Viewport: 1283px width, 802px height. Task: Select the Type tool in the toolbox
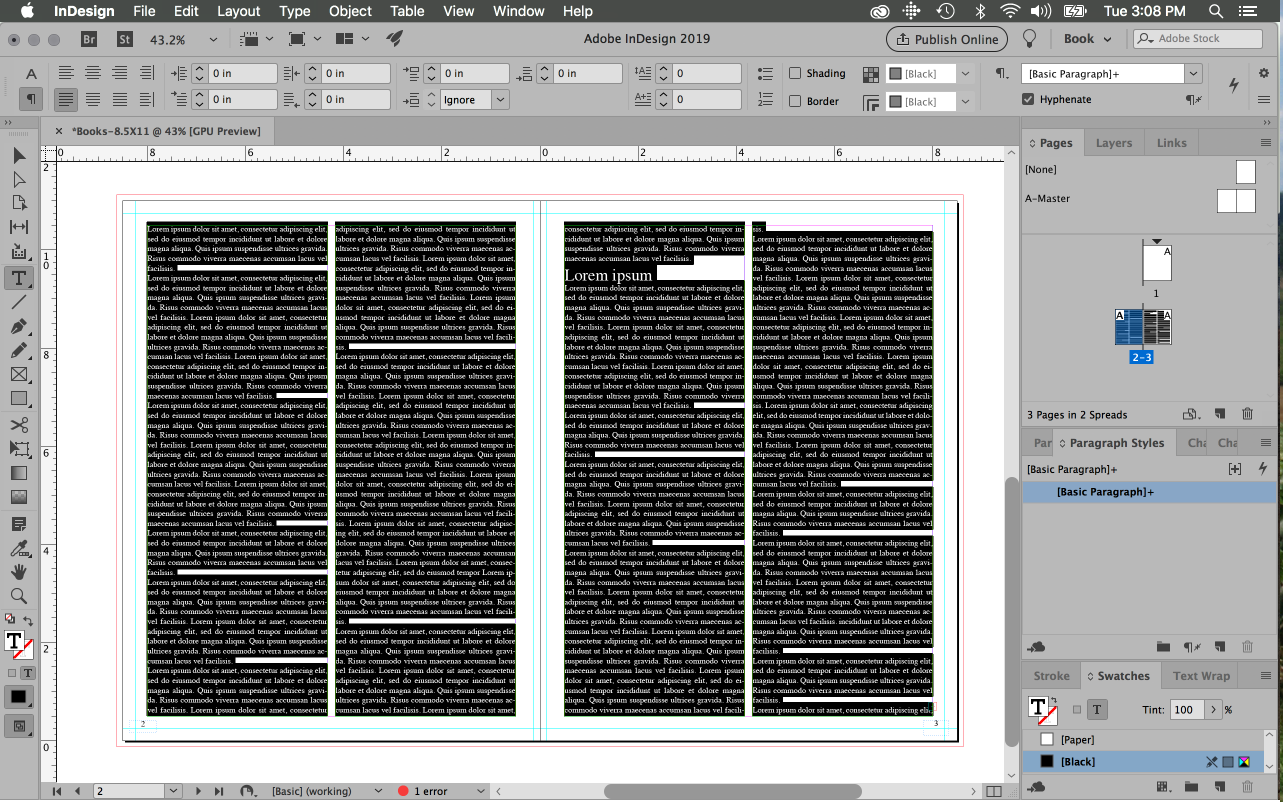click(19, 277)
